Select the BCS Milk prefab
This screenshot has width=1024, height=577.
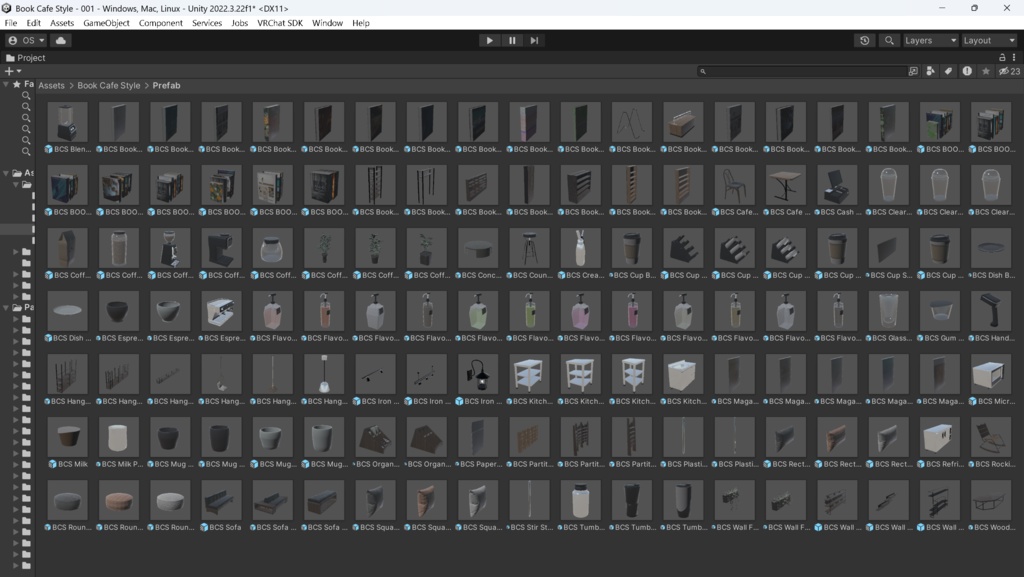click(67, 437)
